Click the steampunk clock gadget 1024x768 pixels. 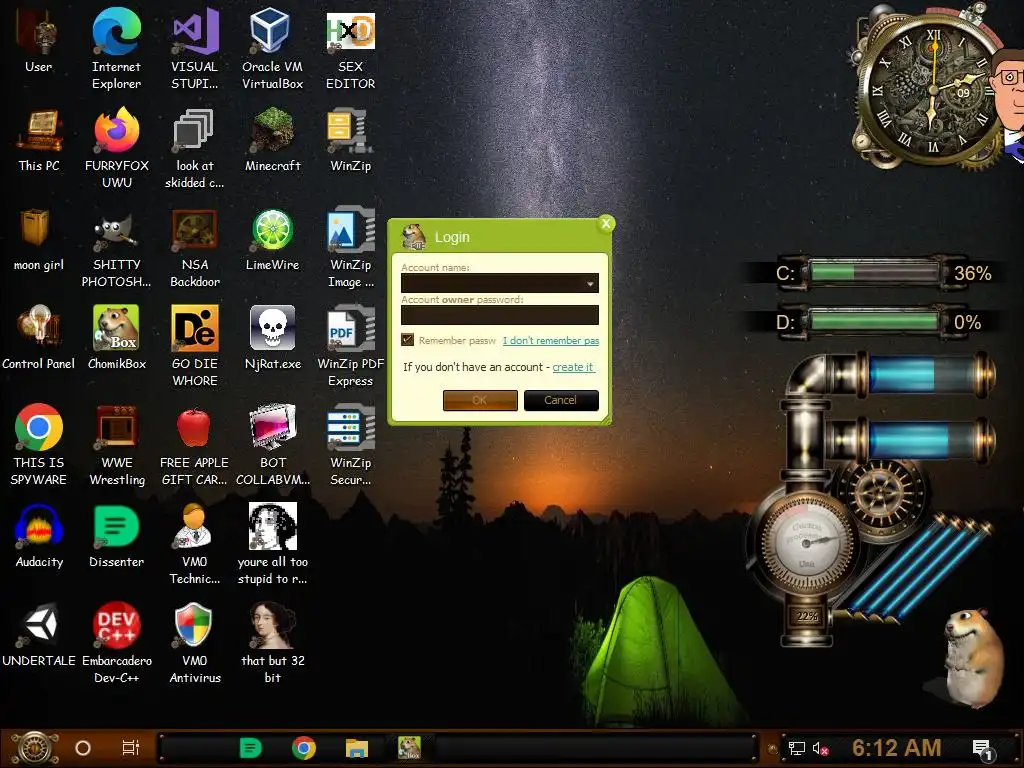tap(933, 90)
